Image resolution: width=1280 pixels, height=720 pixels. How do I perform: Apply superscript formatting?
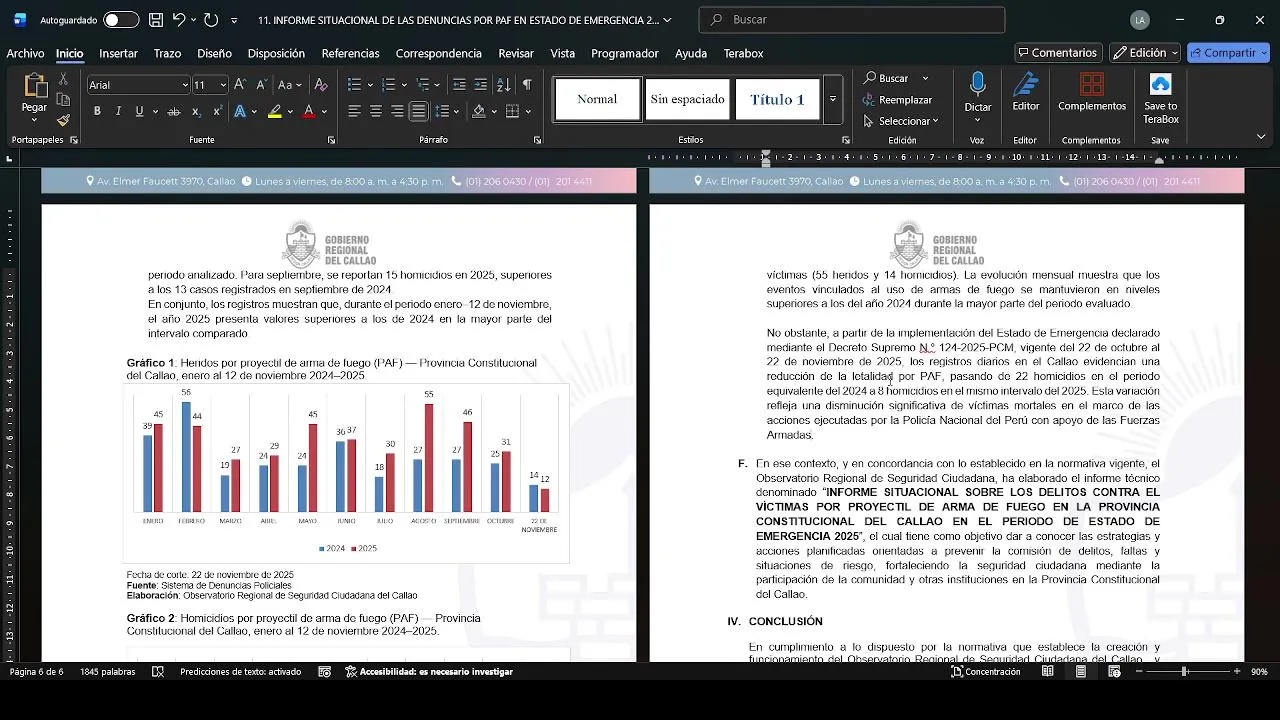[217, 111]
